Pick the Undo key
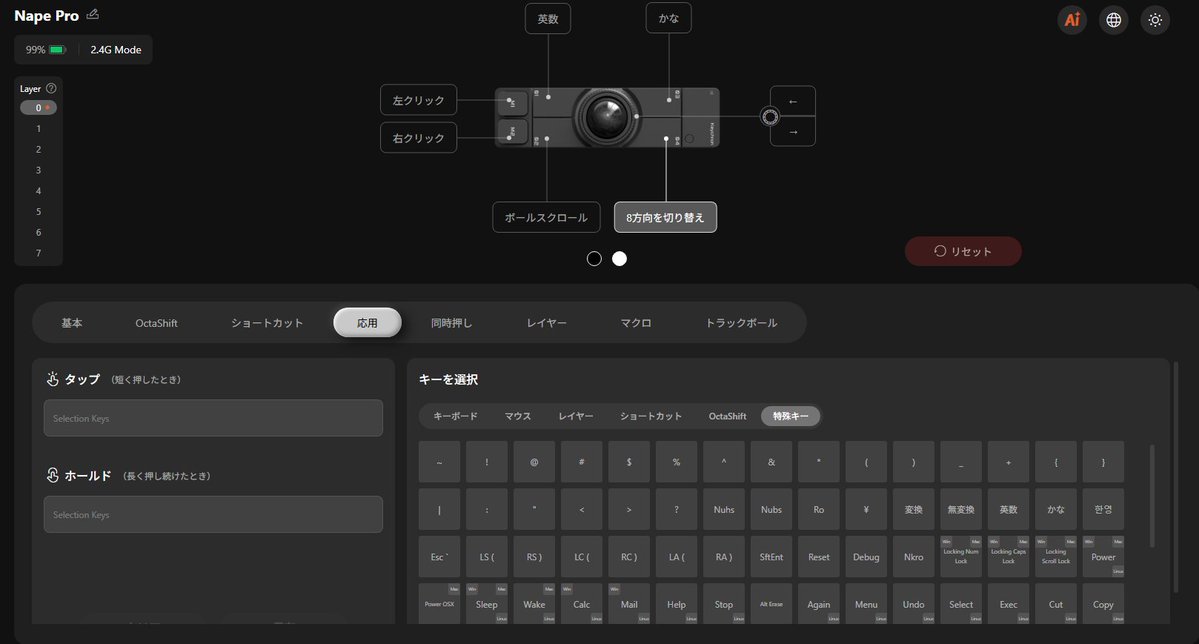Screen dimensions: 1199x644 (x=913, y=604)
